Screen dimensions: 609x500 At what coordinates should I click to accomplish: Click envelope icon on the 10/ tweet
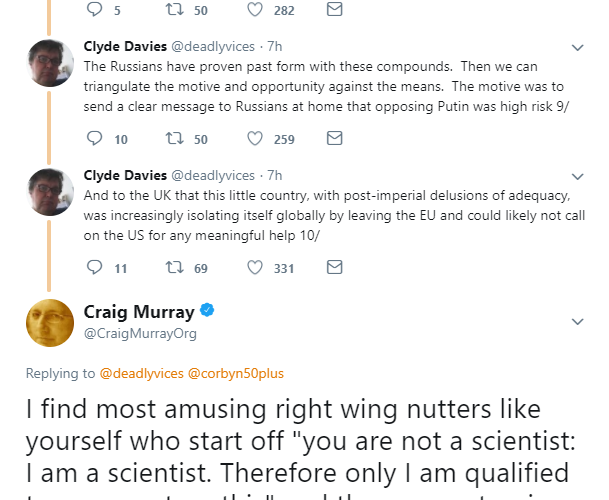pos(335,267)
